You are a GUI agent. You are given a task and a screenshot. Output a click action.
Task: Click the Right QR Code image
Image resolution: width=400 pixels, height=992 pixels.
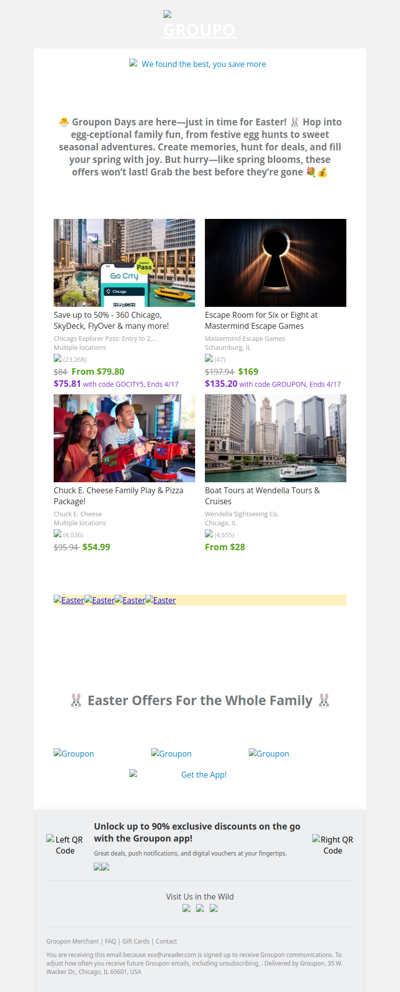coord(333,845)
